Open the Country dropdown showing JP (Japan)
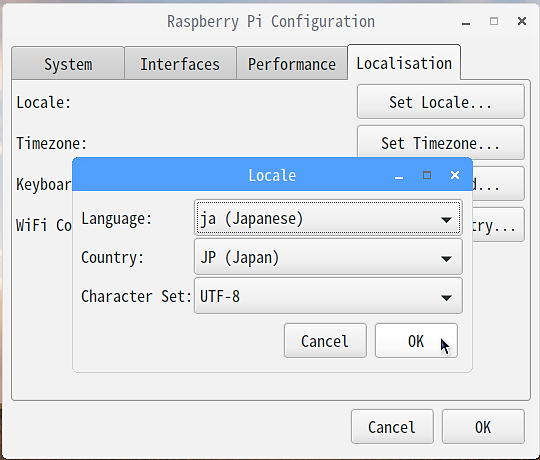Image resolution: width=540 pixels, height=460 pixels. click(x=328, y=257)
